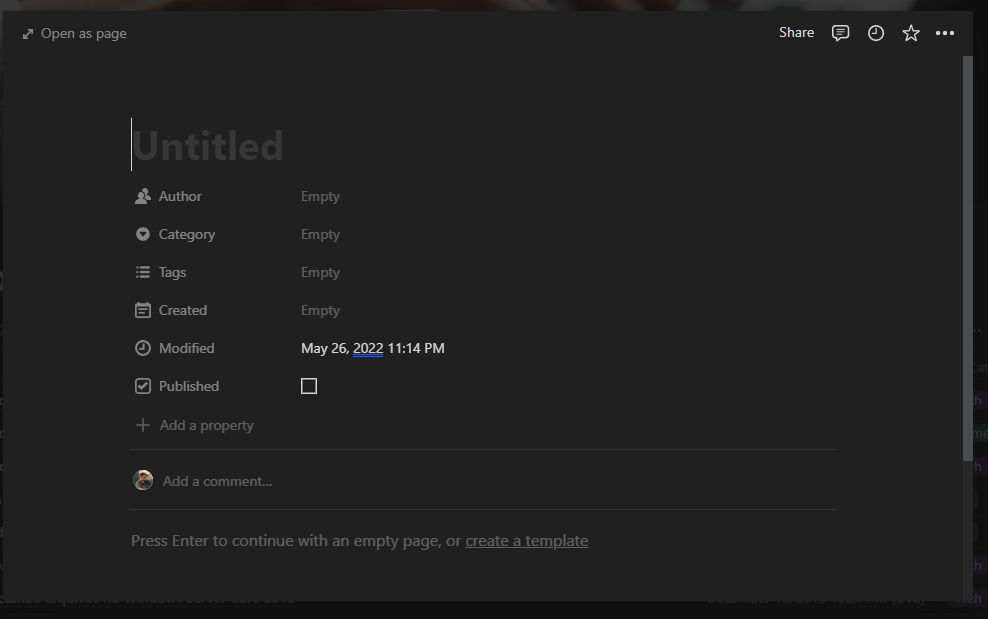Image resolution: width=988 pixels, height=619 pixels.
Task: Click the Published checkmark property icon
Action: click(143, 386)
